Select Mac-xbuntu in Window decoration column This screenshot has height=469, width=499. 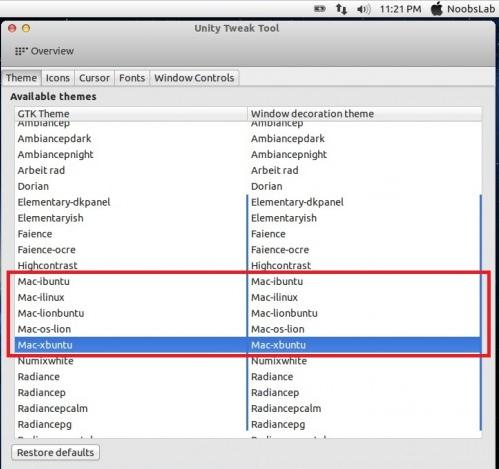pos(364,345)
